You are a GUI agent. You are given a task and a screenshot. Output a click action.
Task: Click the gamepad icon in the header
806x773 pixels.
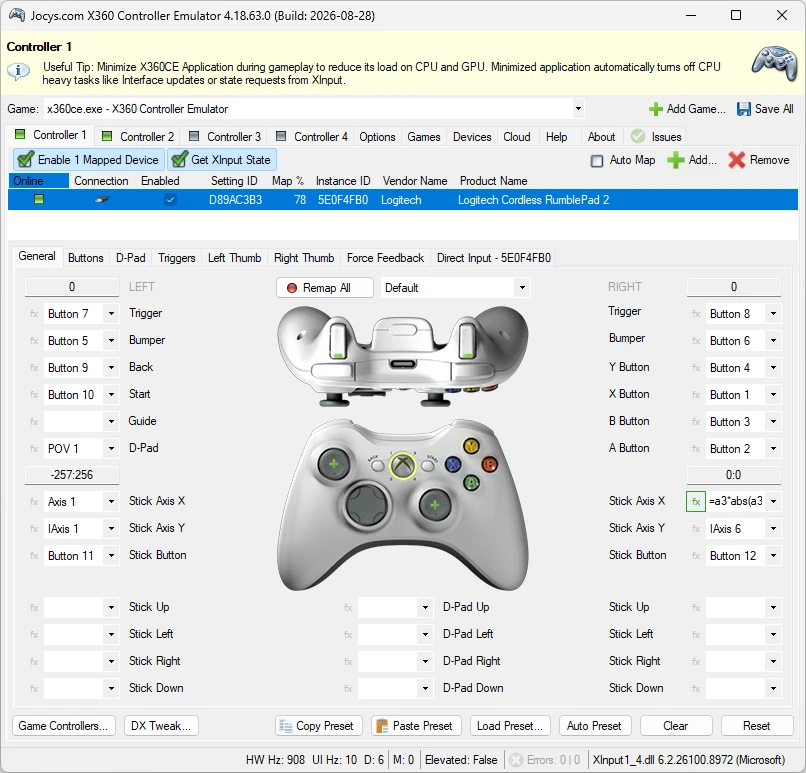pos(775,64)
